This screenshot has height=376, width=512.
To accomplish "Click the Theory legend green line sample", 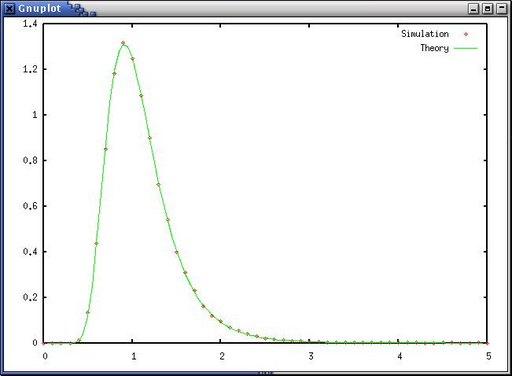I will (x=466, y=48).
